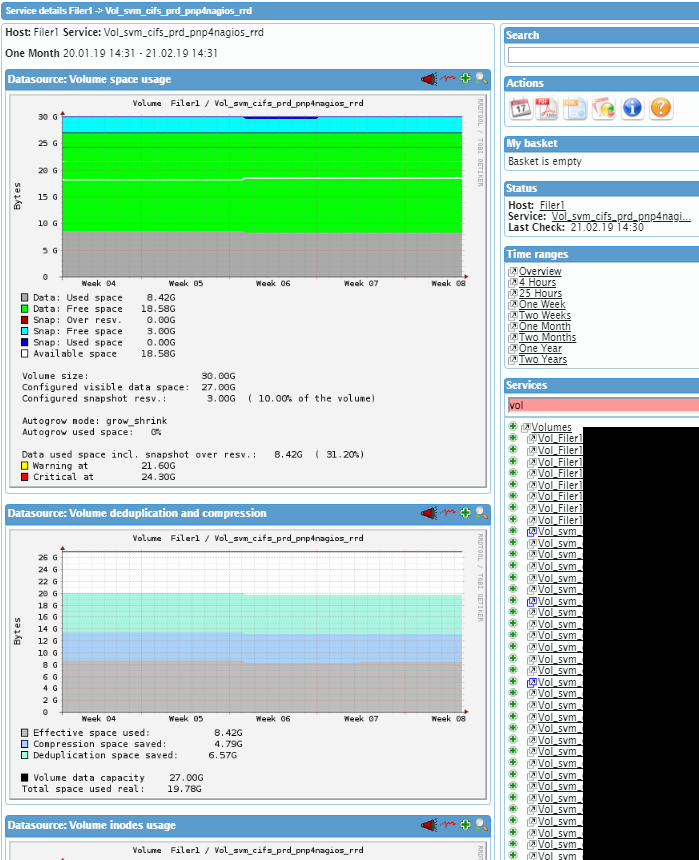Zoom the Volume space usage graph via magnifier

click(x=481, y=78)
